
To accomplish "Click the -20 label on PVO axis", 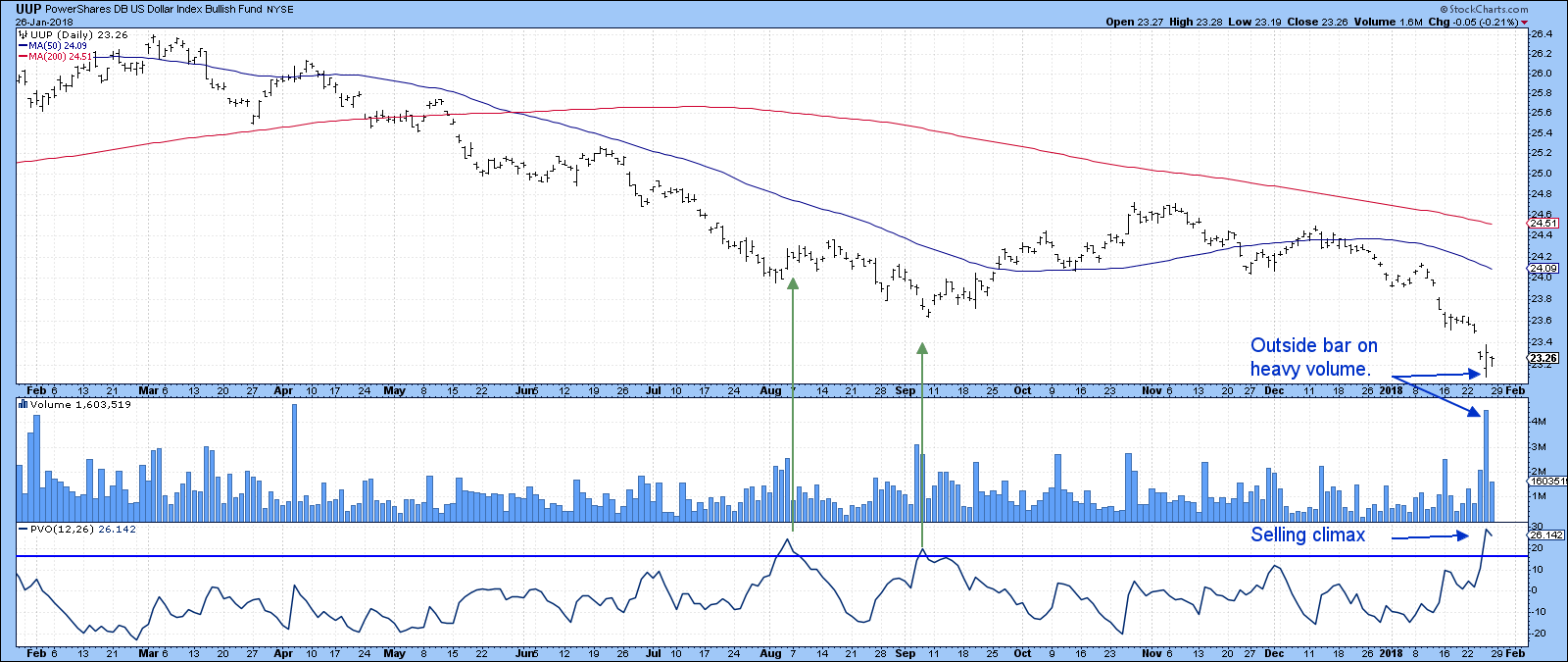I will click(1540, 633).
